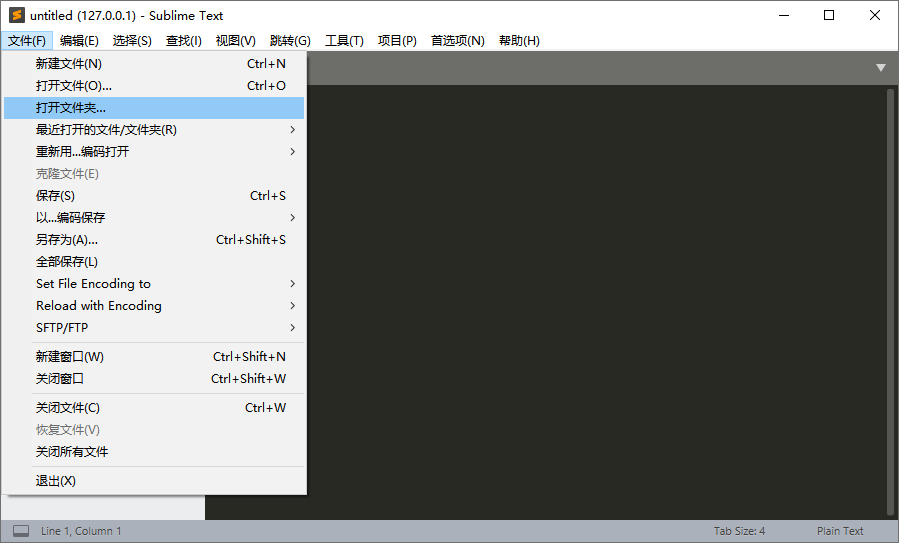Viewport: 899px width, 543px height.
Task: Click Line 1, Column 1 status text
Action: (81, 531)
